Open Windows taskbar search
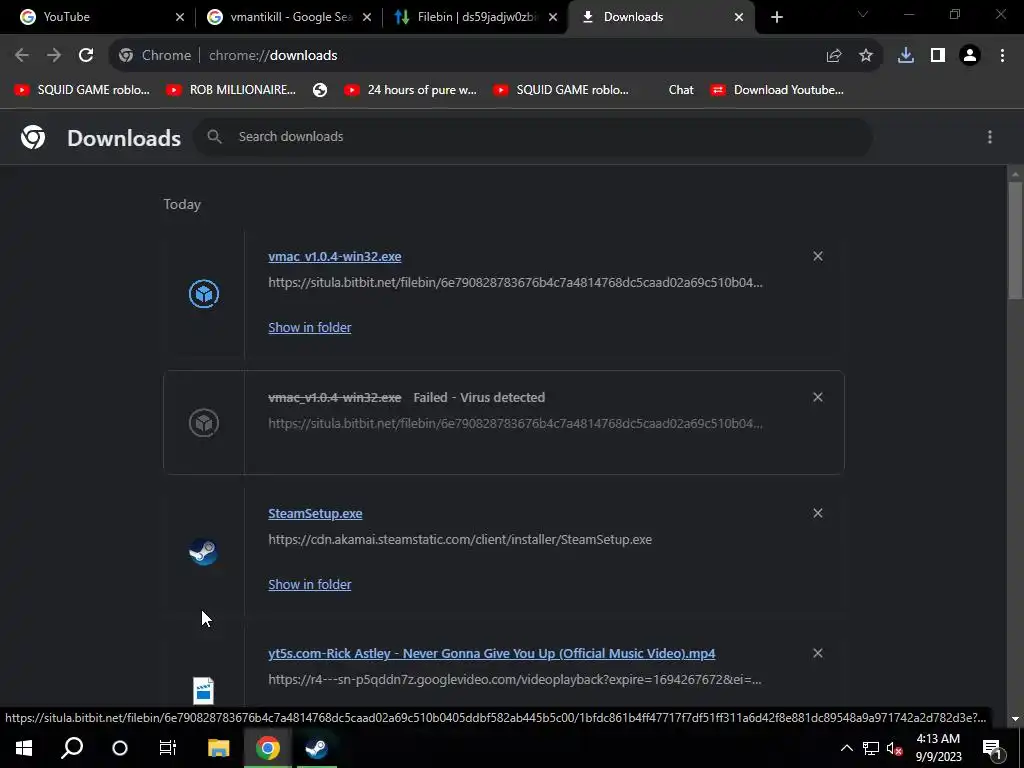1024x768 pixels. pyautogui.click(x=72, y=748)
